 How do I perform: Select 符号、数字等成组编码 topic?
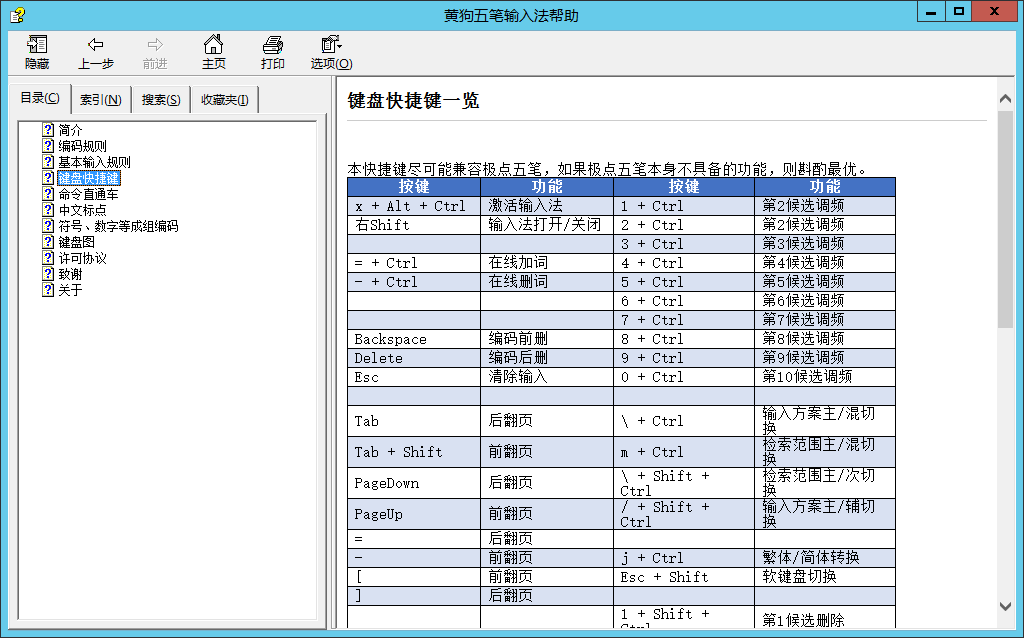click(118, 226)
